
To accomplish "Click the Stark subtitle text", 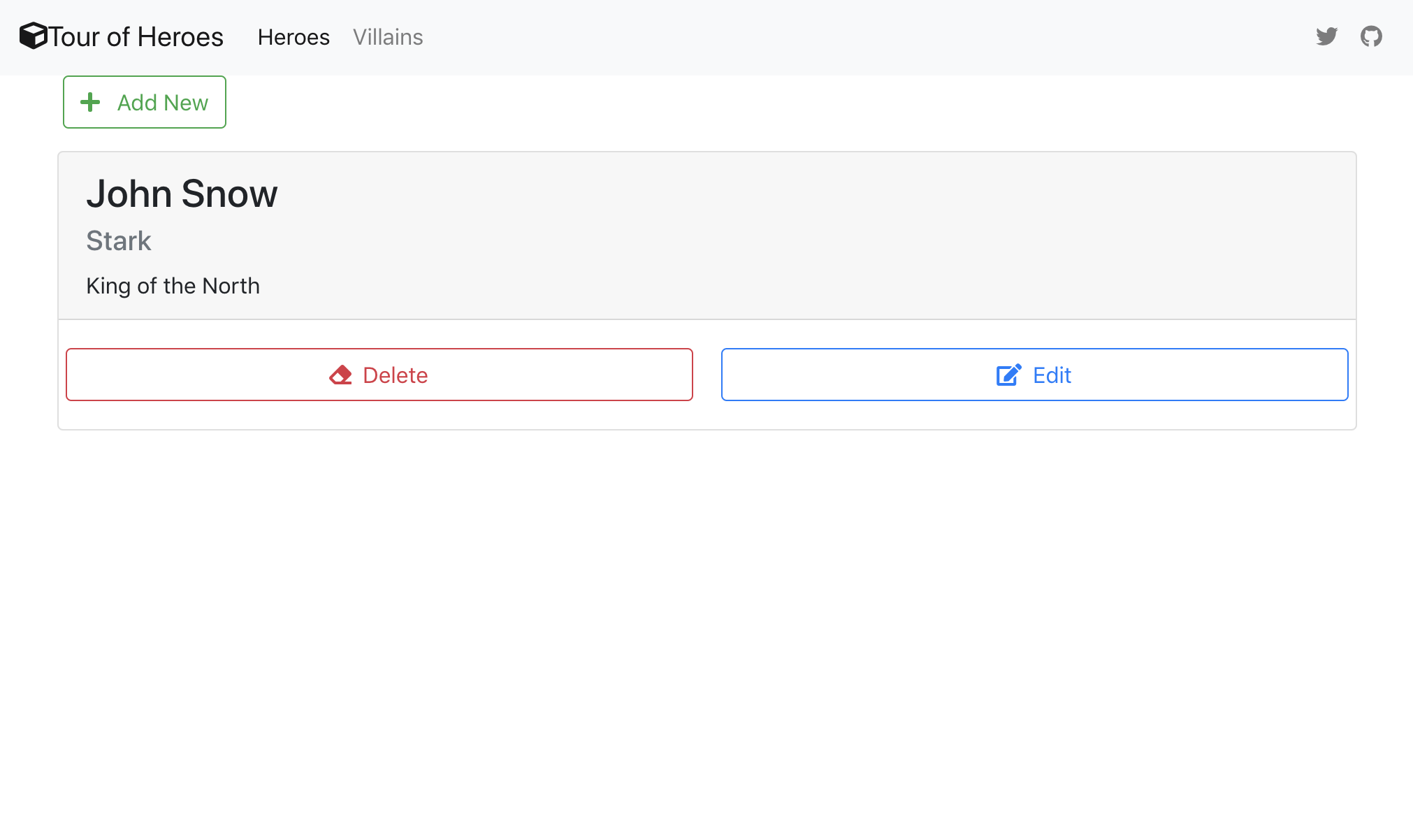I will coord(119,241).
